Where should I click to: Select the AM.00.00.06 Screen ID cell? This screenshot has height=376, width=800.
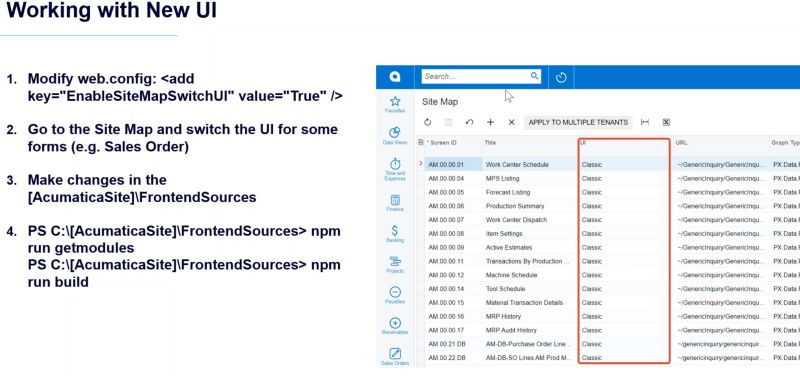454,206
